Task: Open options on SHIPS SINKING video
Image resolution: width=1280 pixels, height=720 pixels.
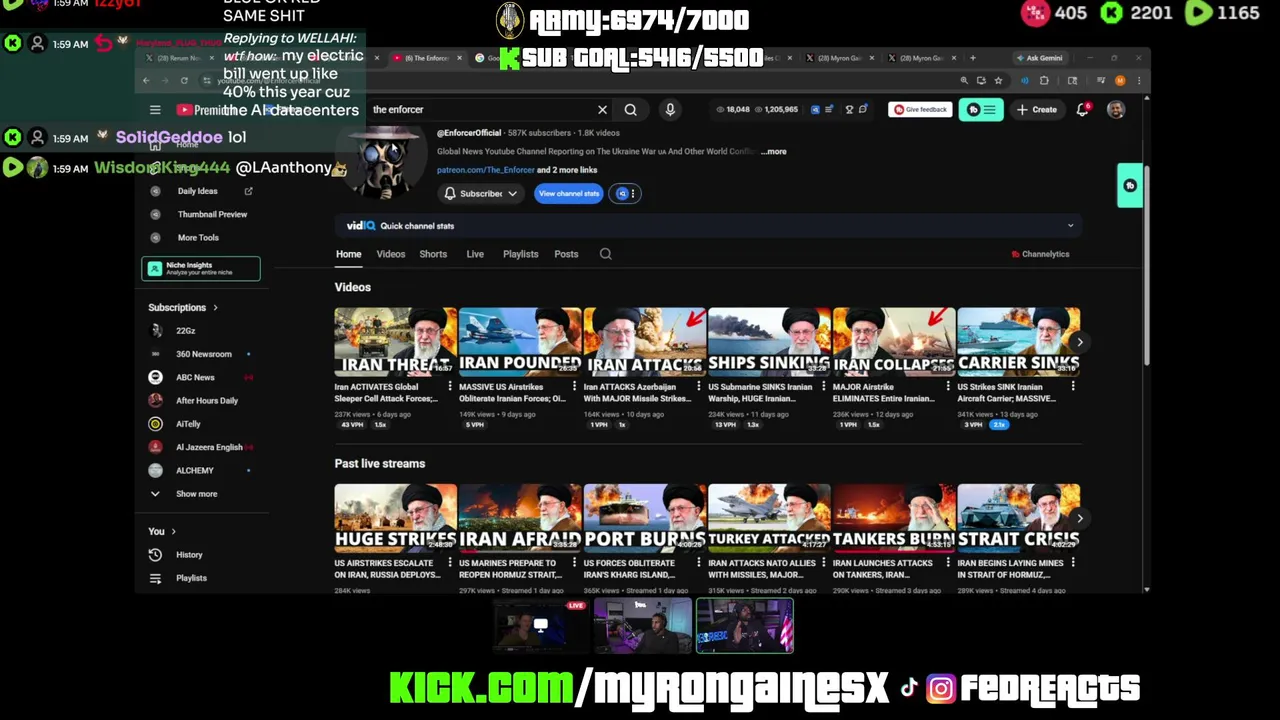Action: (x=824, y=386)
